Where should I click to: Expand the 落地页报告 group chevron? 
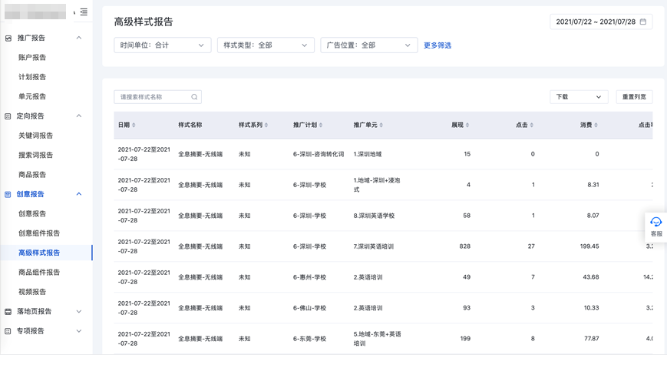click(x=79, y=312)
